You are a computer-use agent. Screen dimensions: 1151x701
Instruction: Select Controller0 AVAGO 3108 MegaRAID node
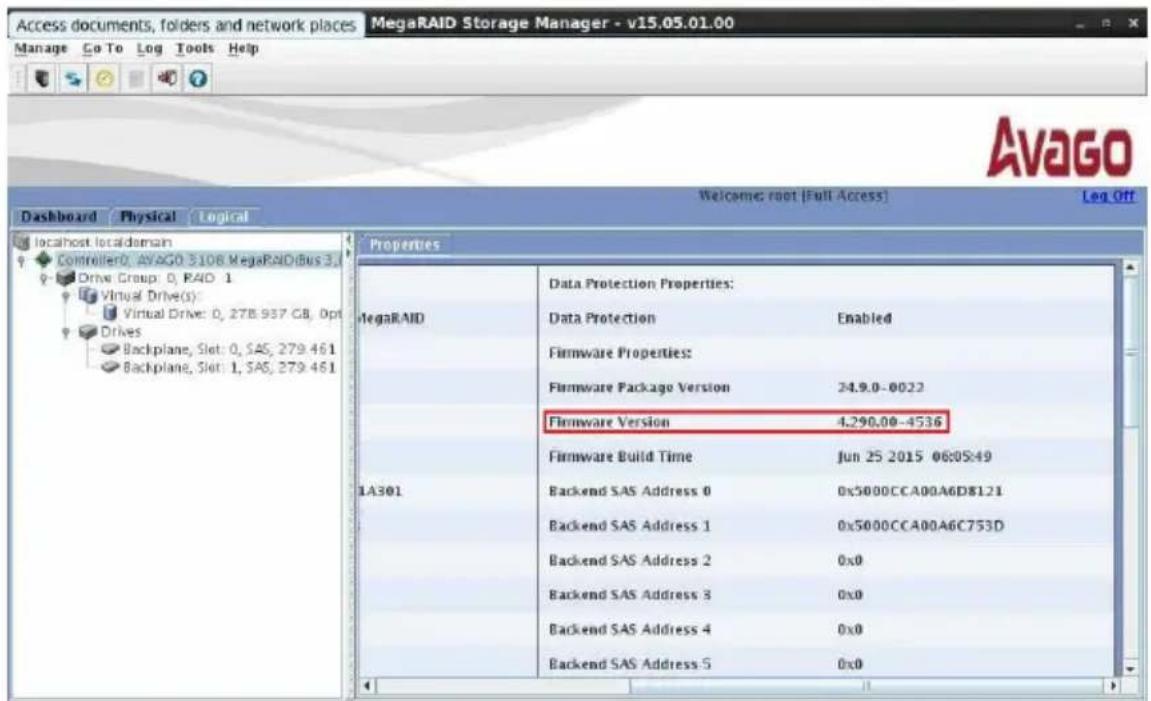point(199,260)
